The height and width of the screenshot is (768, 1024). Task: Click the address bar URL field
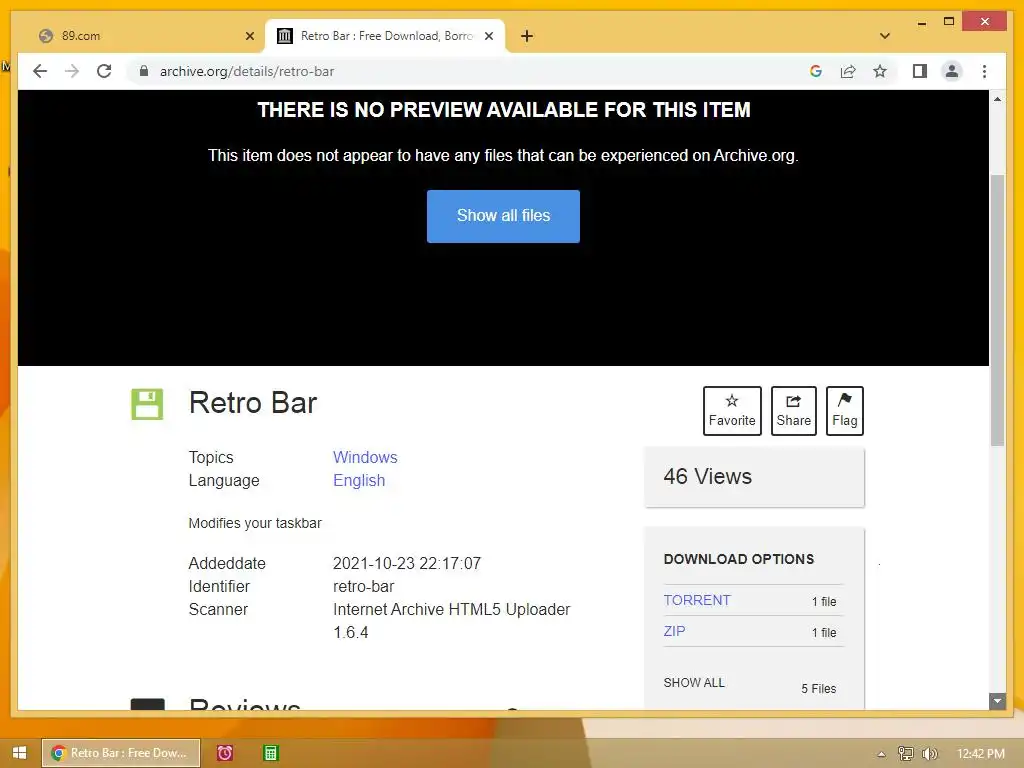[470, 71]
